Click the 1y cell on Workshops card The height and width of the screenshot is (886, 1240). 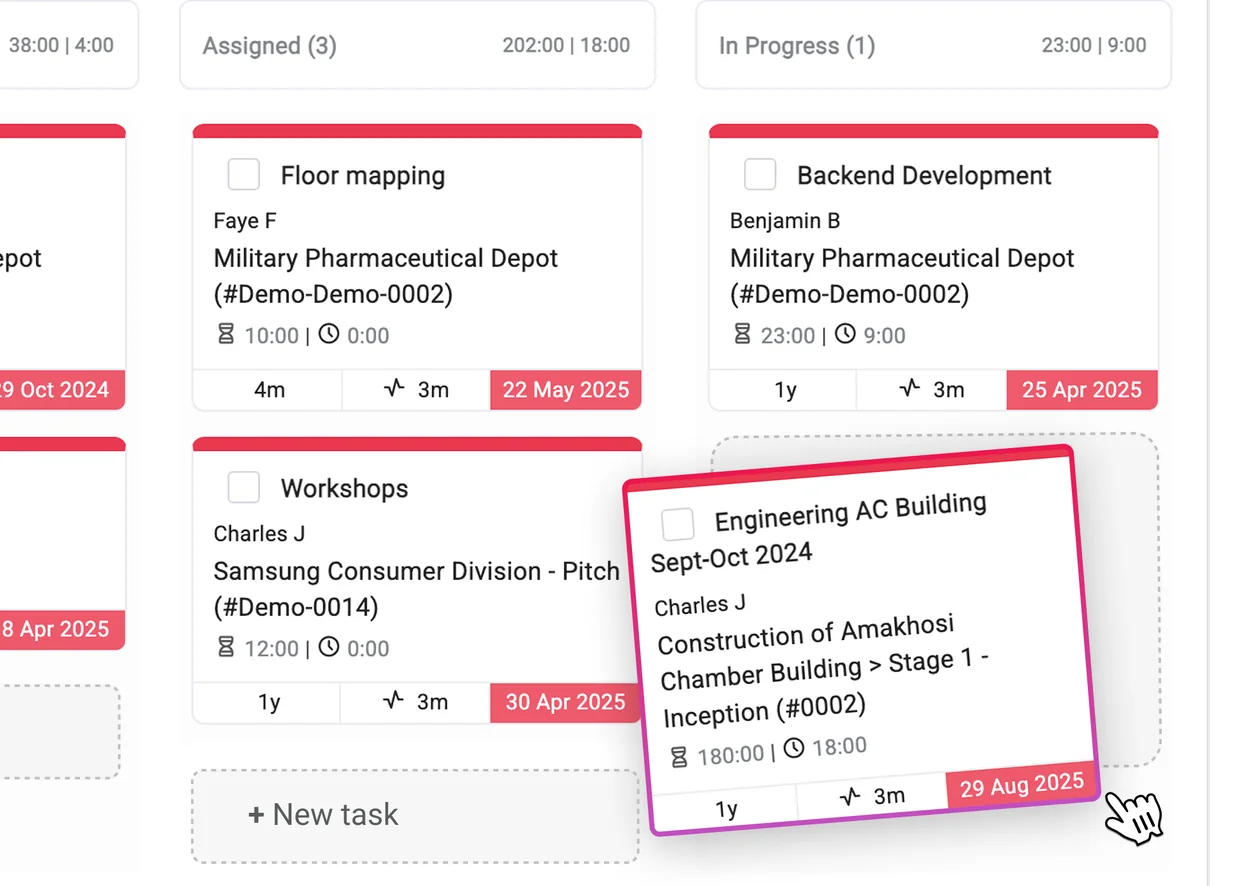[269, 702]
